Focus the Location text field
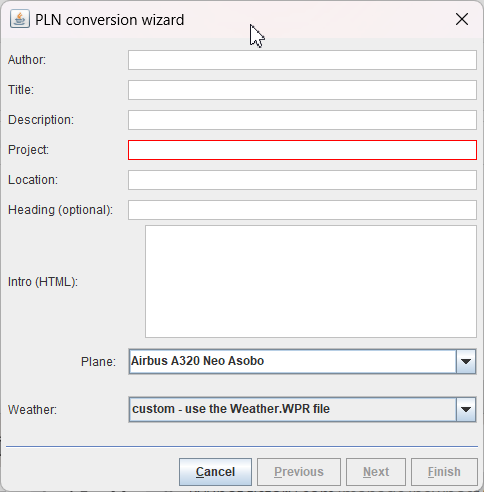Viewport: 484px width, 492px height. (x=302, y=180)
